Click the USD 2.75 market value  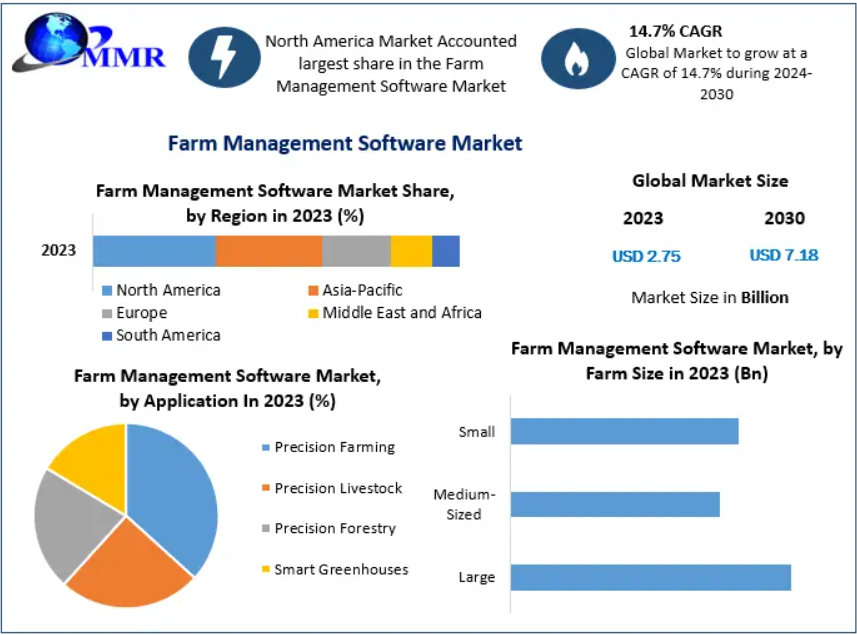646,256
